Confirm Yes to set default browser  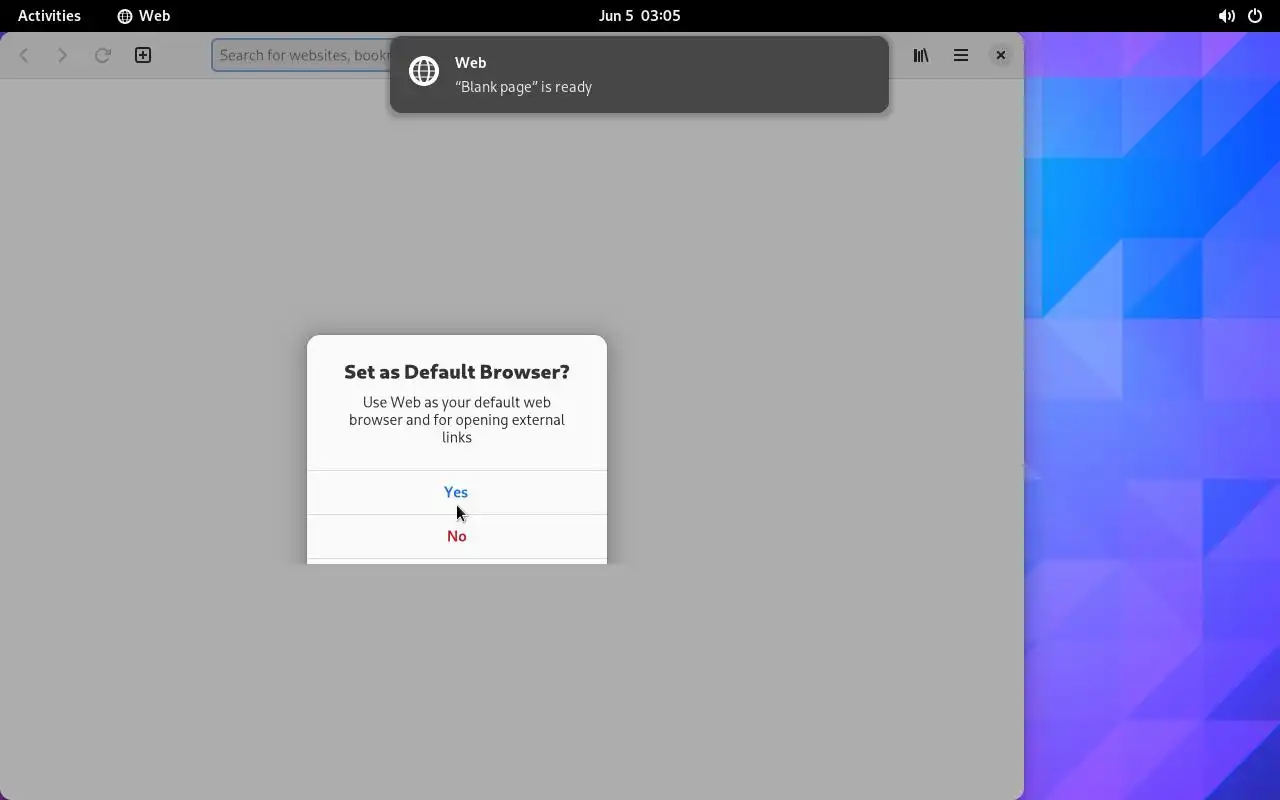(456, 492)
